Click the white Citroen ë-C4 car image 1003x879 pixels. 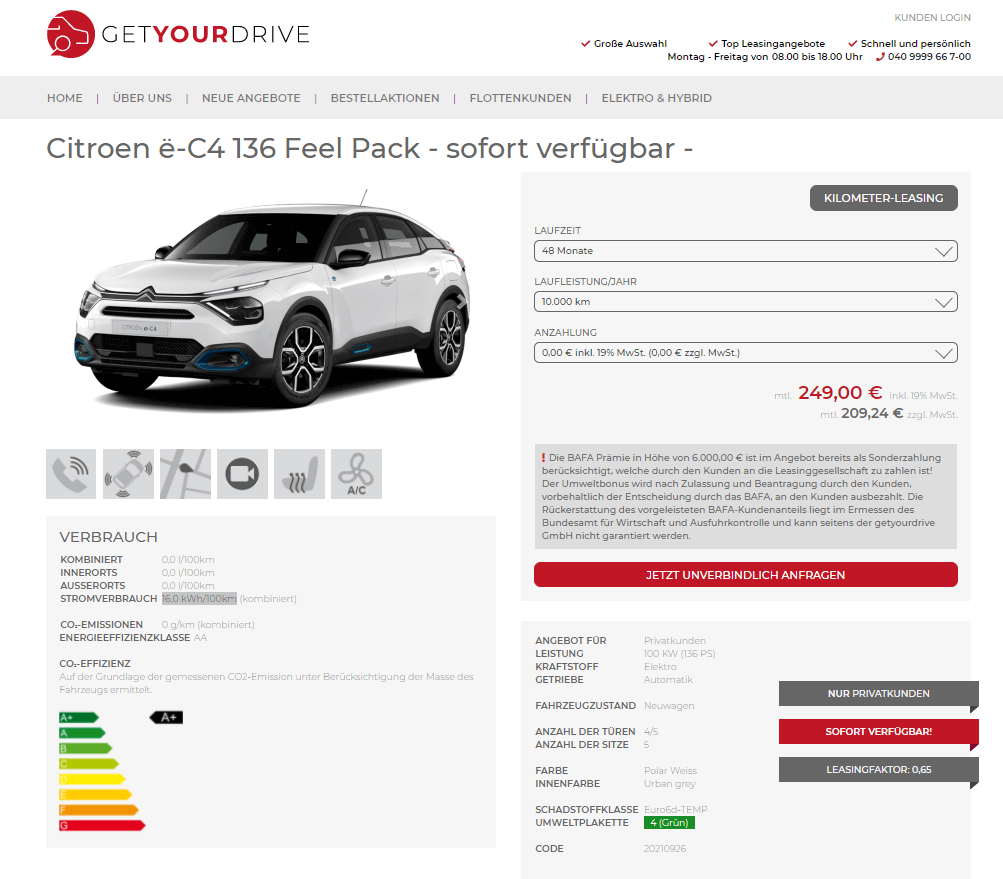click(272, 301)
